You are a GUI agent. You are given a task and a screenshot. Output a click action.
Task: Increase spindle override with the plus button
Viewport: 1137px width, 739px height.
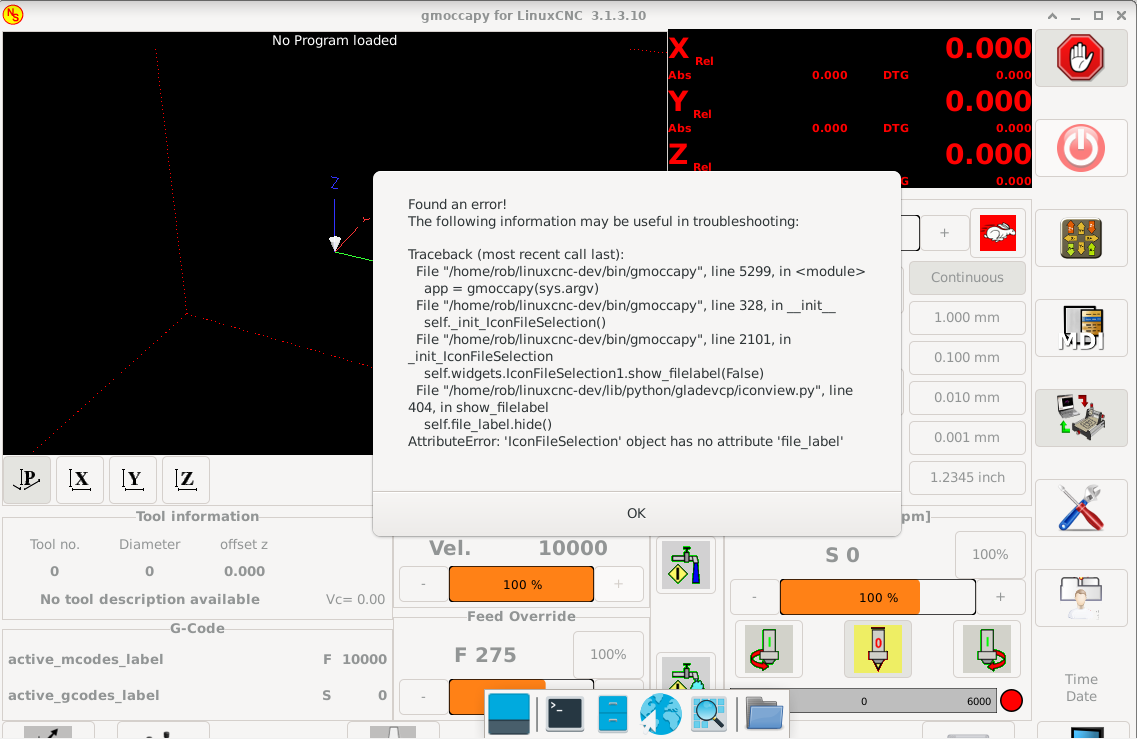coord(1001,598)
